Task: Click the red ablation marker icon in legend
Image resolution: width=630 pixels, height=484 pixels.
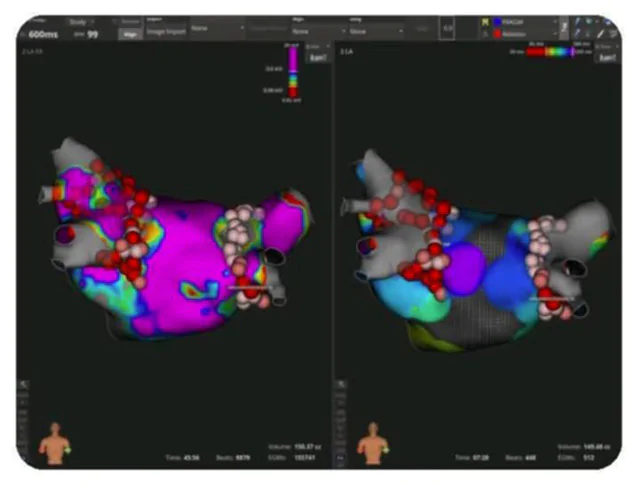Action: [x=498, y=32]
